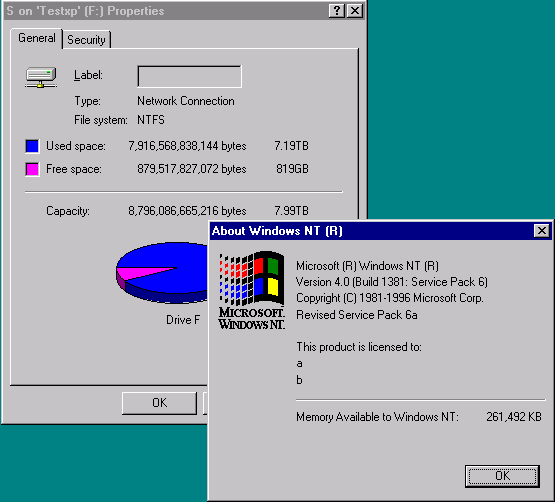Viewport: 555px width, 502px height.
Task: Click 'Memory Available to Windows NT:' label
Action: tap(377, 417)
